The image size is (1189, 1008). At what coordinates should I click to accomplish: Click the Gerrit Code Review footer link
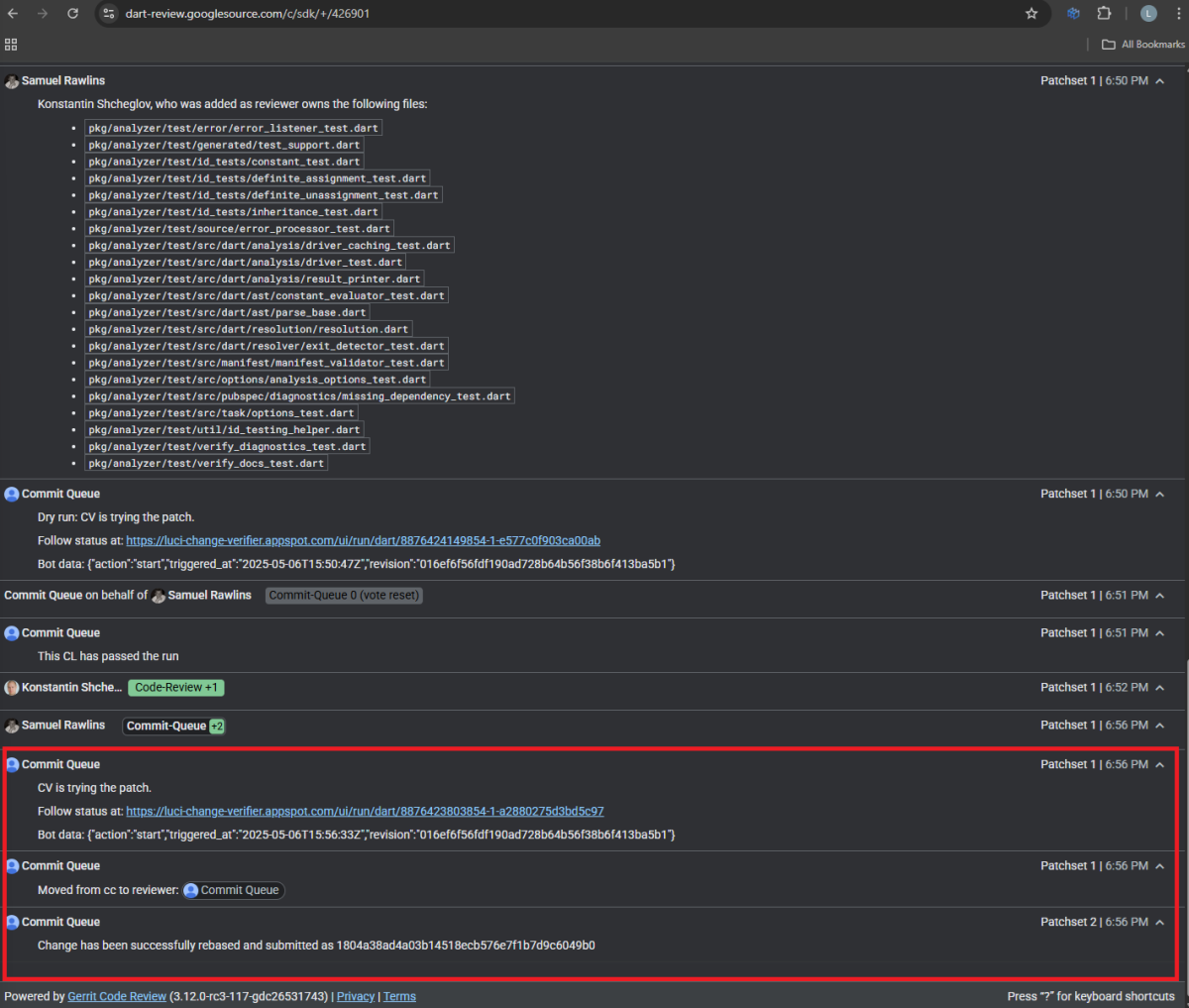(x=117, y=996)
